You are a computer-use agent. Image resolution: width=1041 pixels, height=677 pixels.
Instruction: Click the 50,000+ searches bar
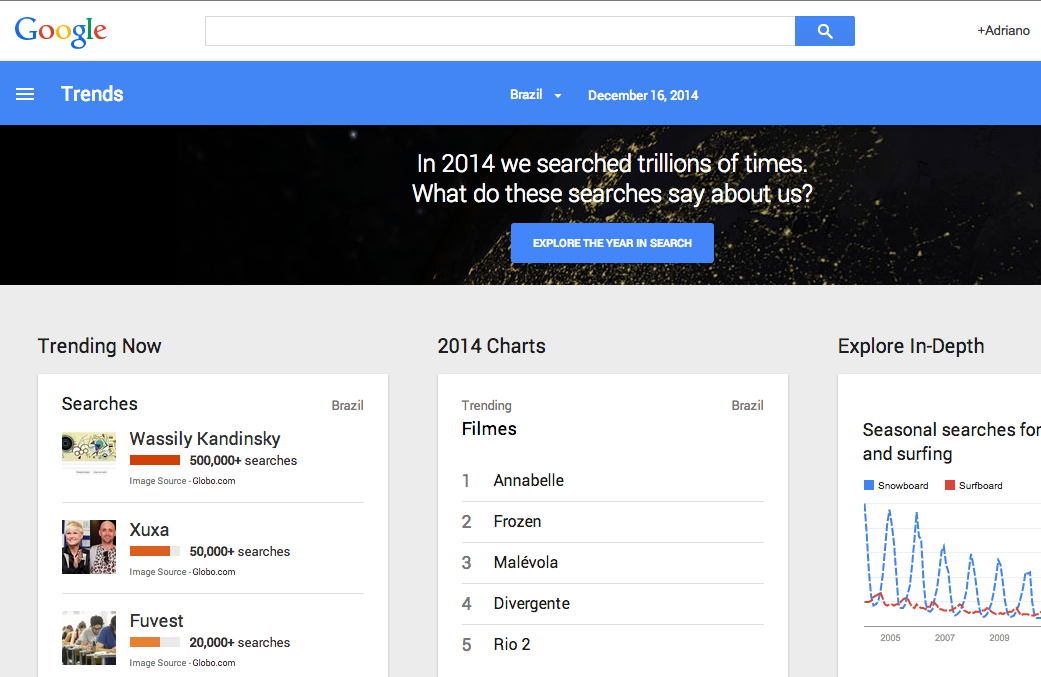[x=155, y=551]
